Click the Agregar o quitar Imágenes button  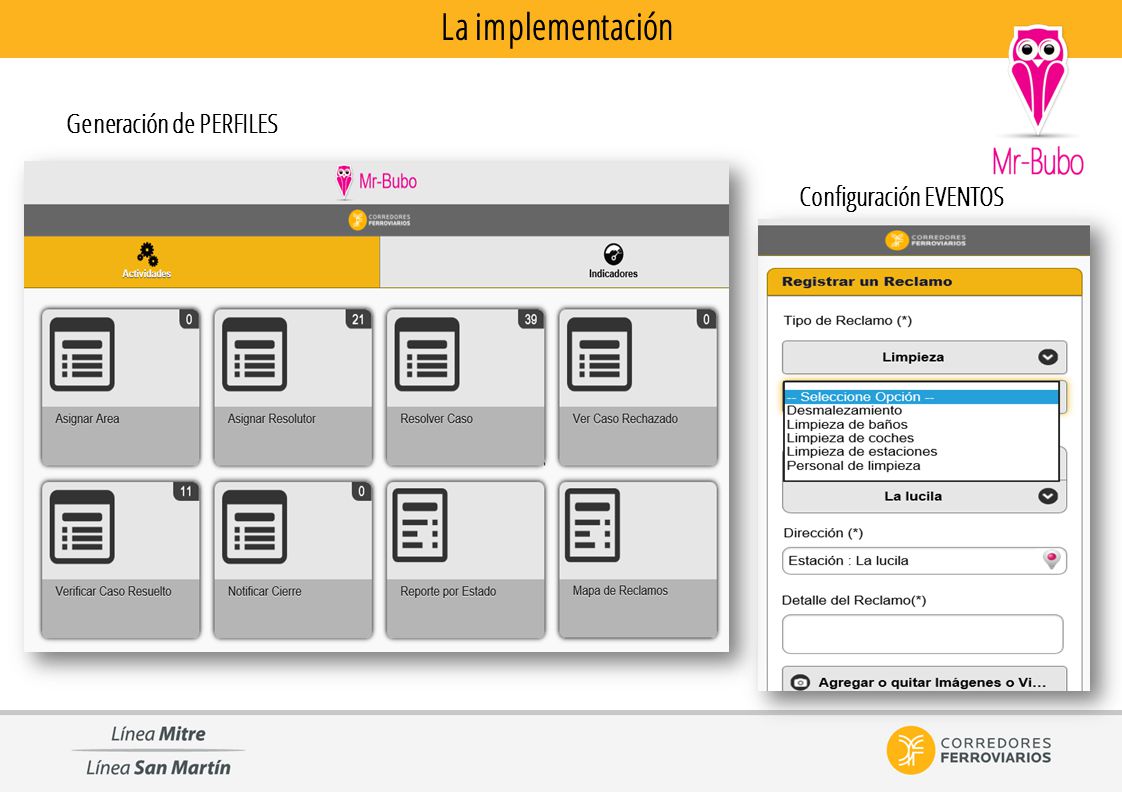924,679
